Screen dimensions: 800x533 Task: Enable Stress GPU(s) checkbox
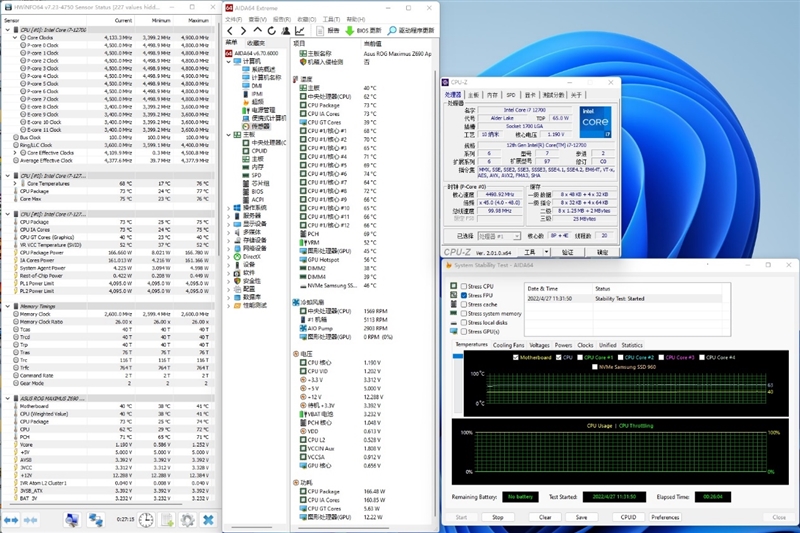click(464, 332)
